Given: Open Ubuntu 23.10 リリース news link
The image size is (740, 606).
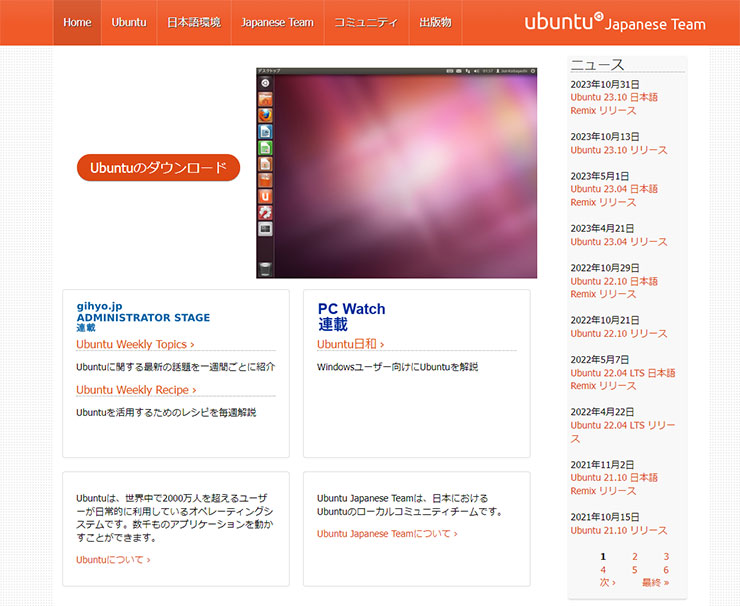Looking at the screenshot, I should (x=619, y=150).
